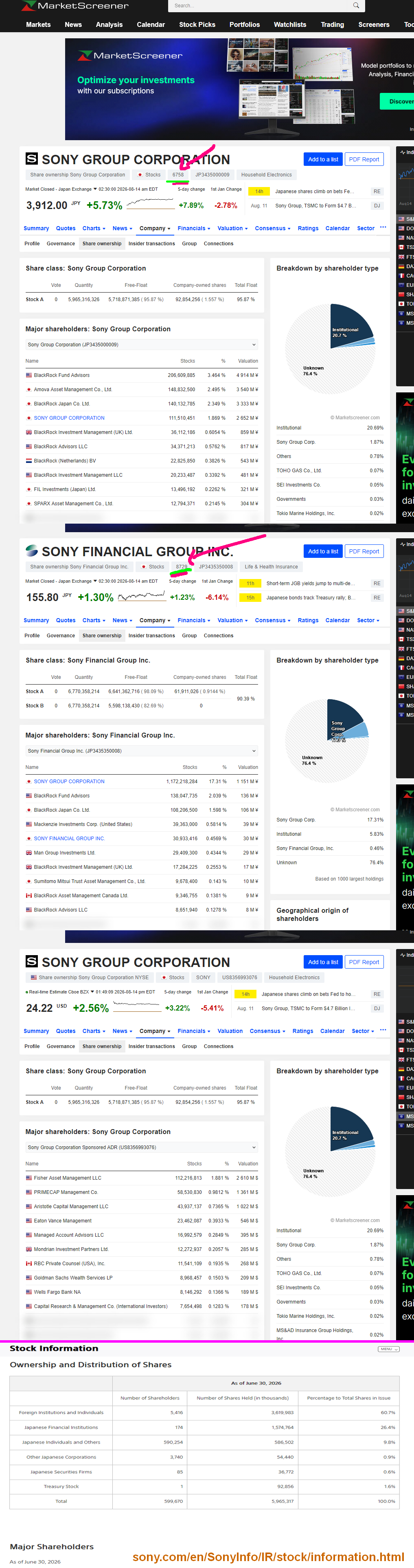Expand Sector menu on Sony Financial page

click(368, 620)
